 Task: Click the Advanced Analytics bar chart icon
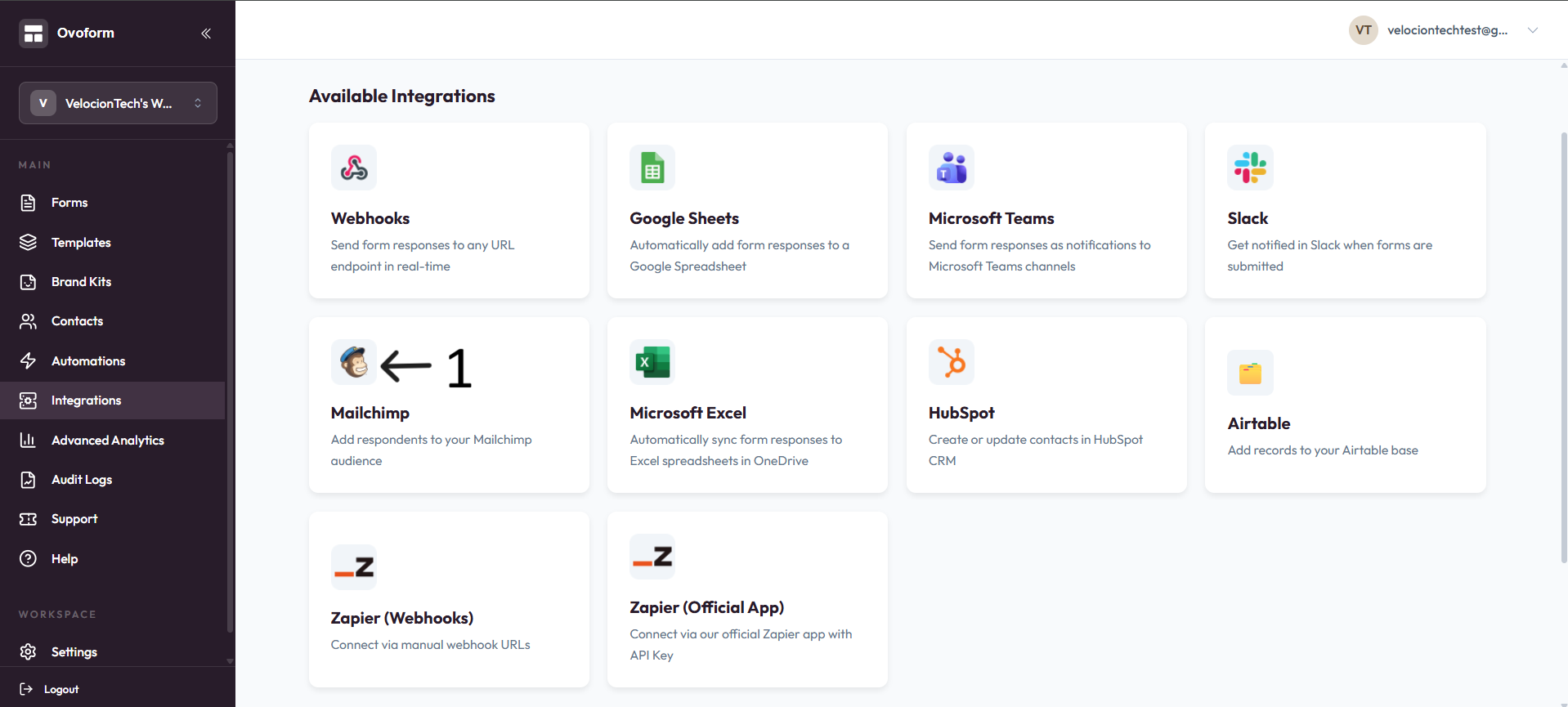(29, 441)
